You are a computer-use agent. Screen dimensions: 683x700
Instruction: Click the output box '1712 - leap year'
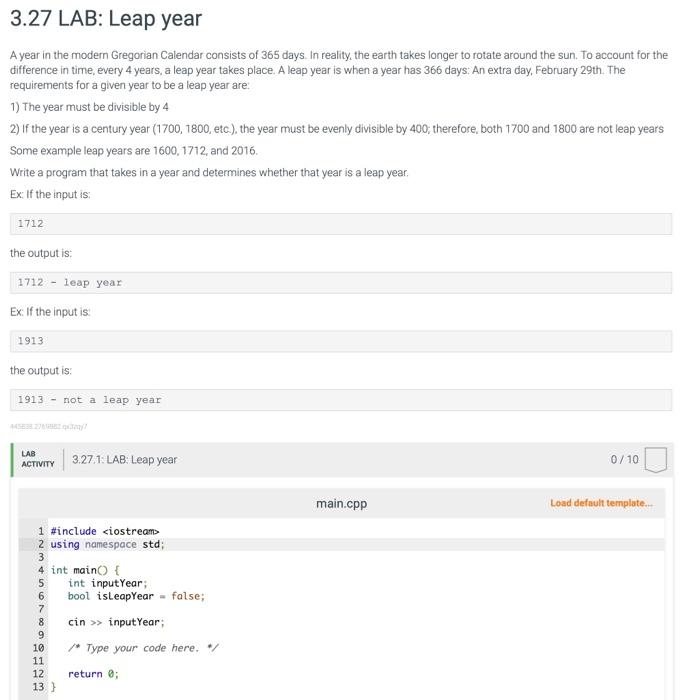341,283
